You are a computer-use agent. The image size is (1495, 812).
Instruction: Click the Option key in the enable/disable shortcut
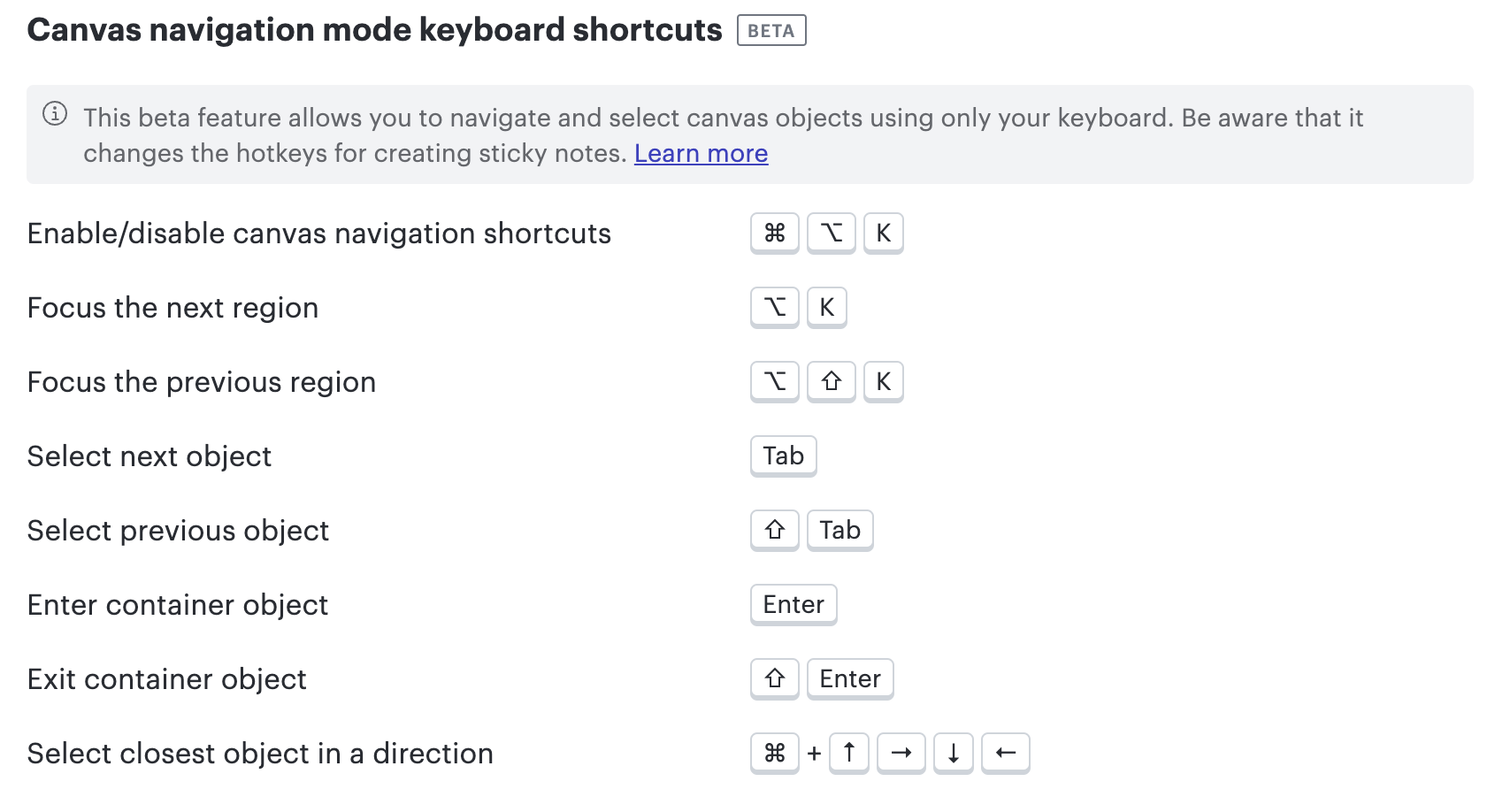pyautogui.click(x=831, y=233)
